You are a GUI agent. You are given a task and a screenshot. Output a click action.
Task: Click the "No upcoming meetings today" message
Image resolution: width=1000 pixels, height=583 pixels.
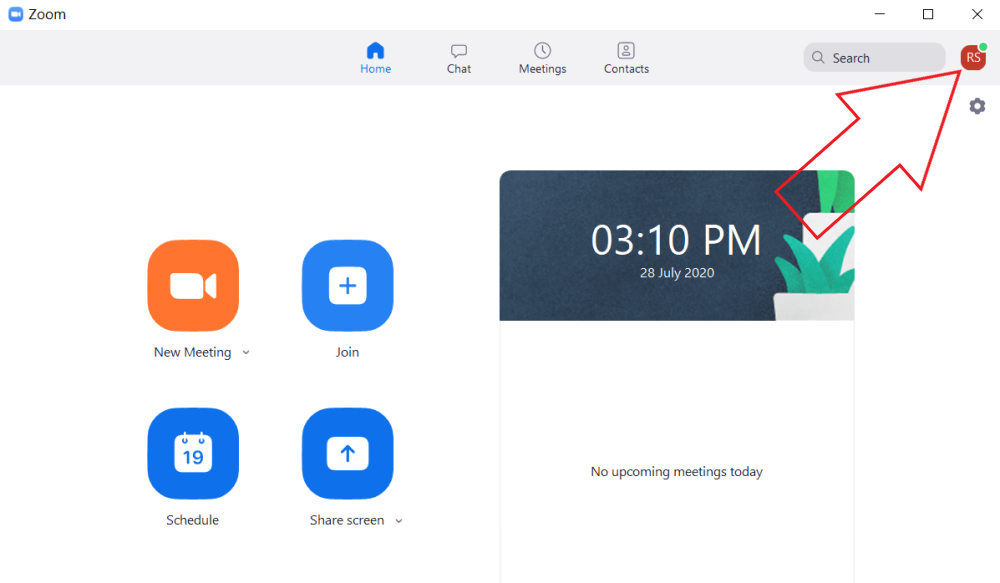(x=676, y=472)
